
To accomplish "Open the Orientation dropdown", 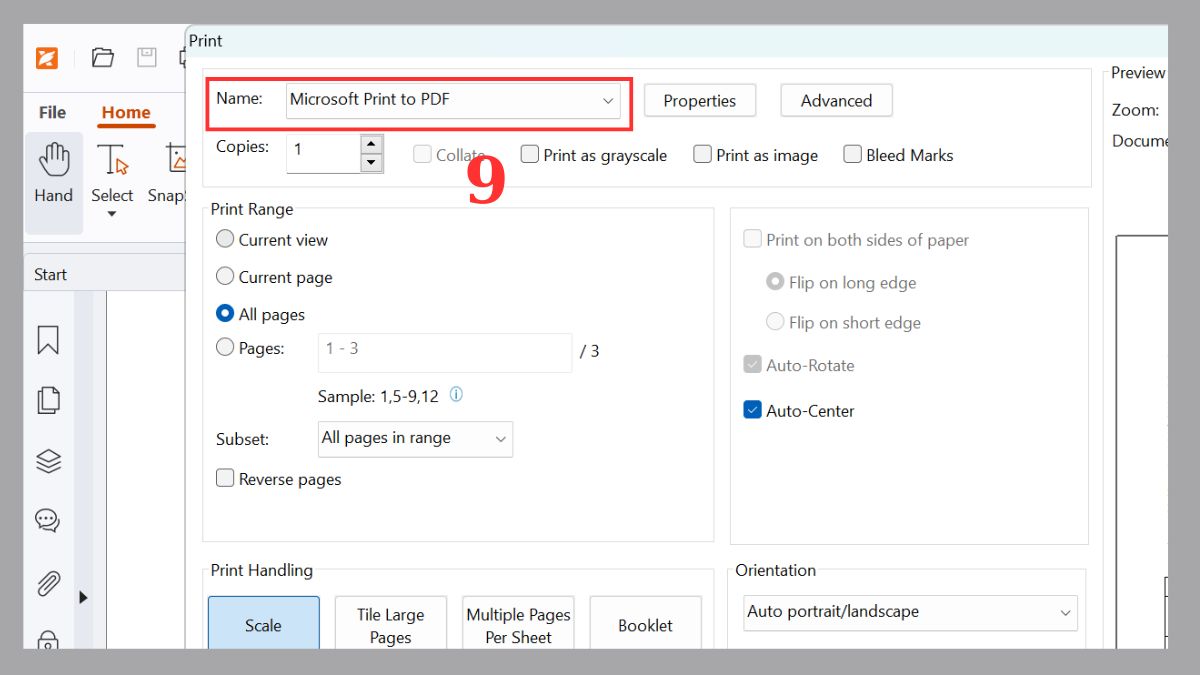I will (x=911, y=612).
